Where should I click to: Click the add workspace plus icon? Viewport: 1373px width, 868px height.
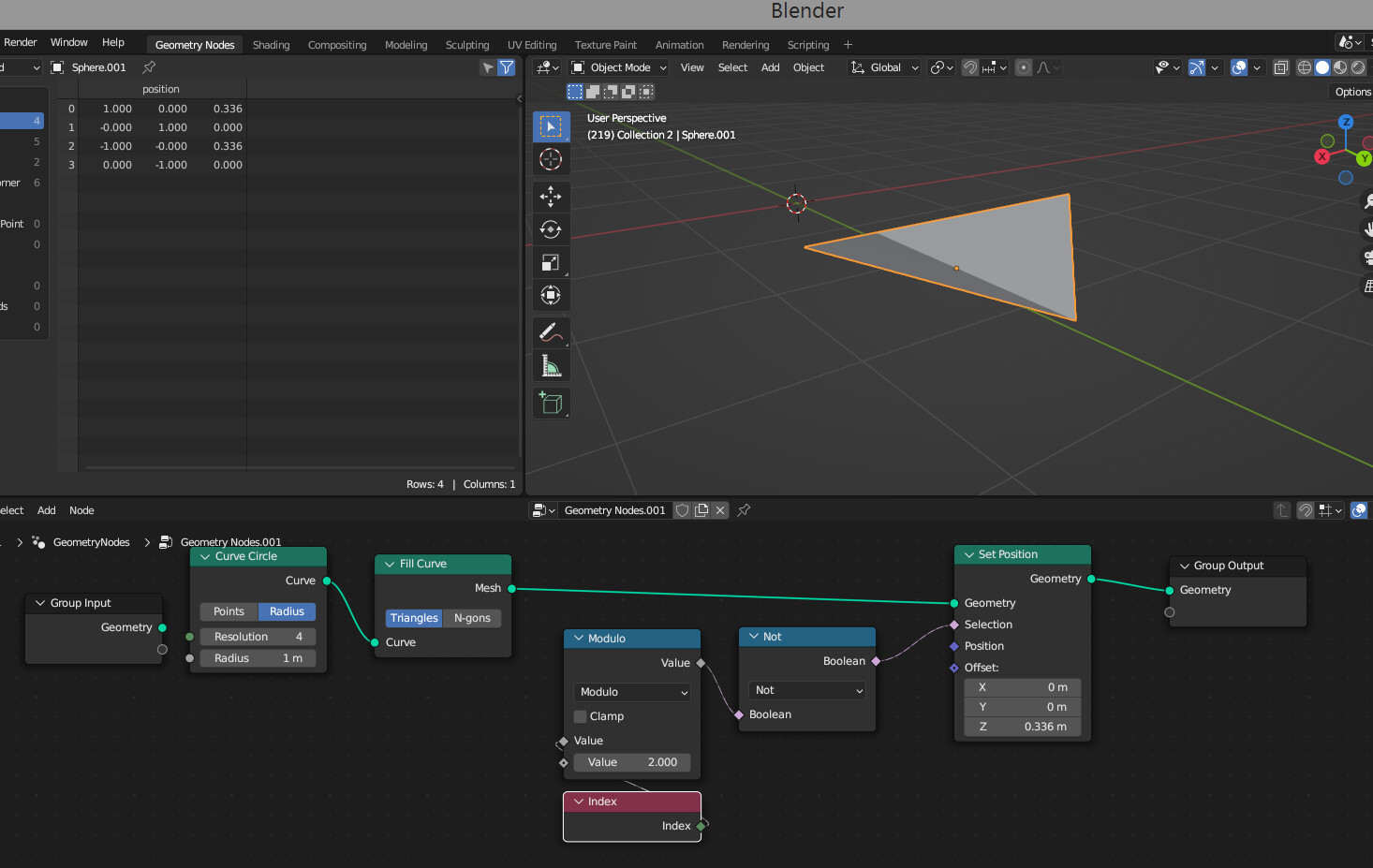849,45
